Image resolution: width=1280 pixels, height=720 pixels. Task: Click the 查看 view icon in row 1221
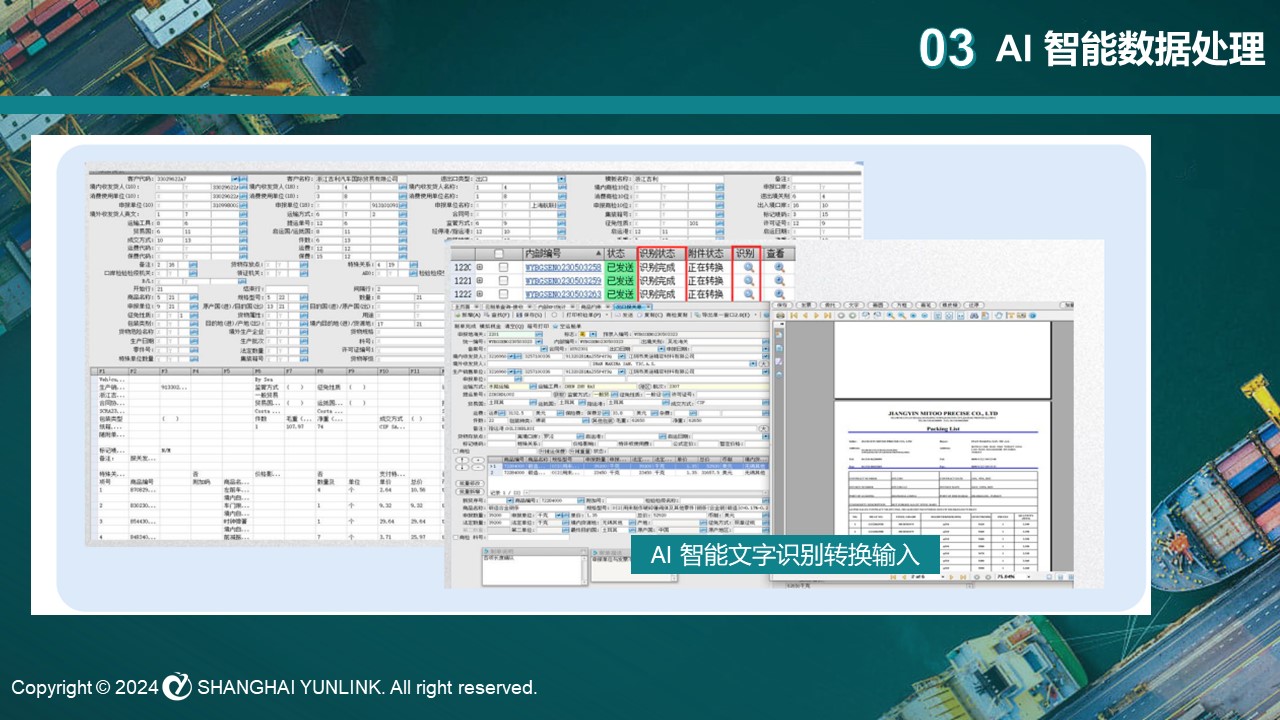[779, 281]
